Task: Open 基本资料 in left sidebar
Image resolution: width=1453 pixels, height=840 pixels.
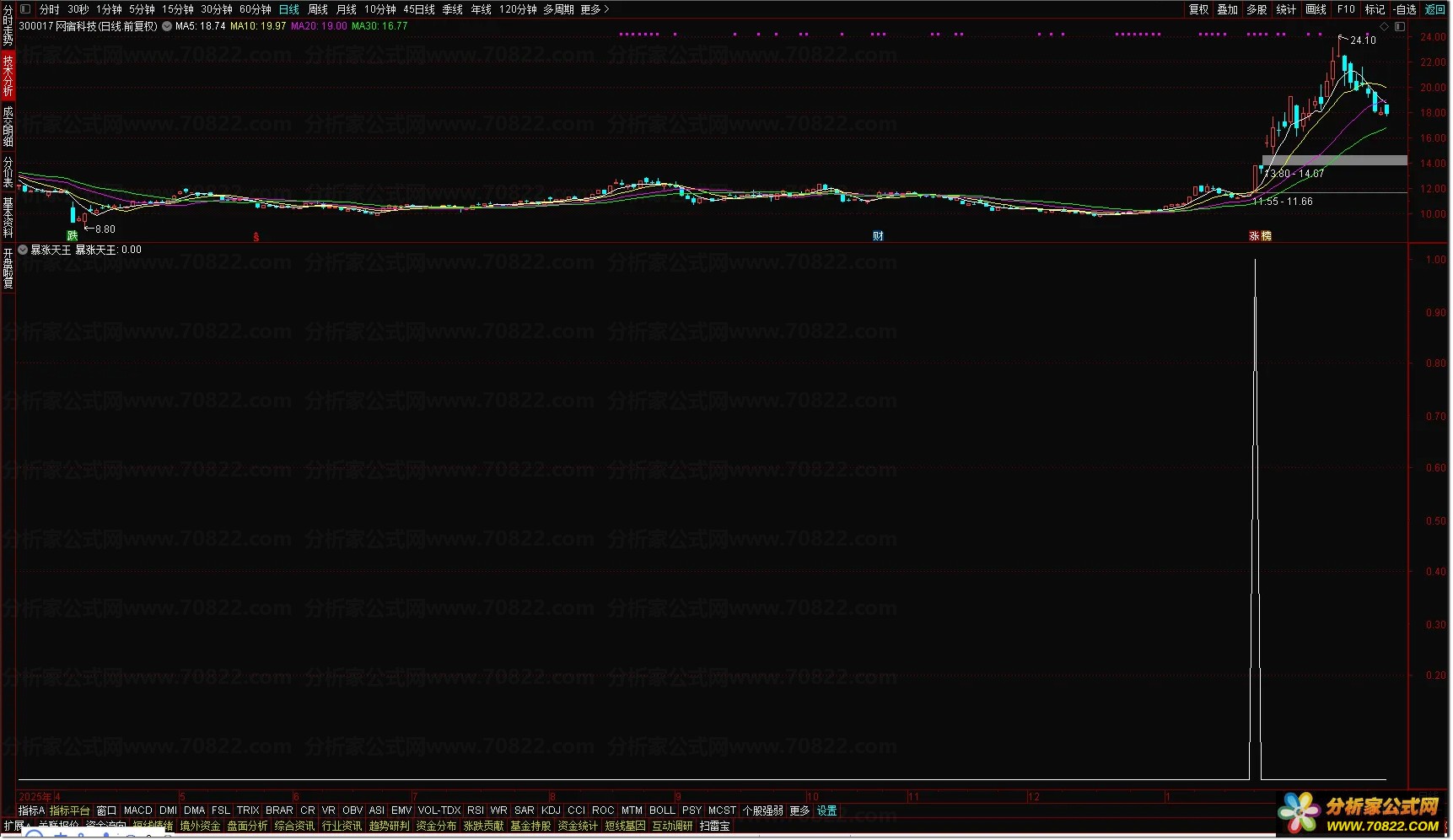Action: coord(8,217)
